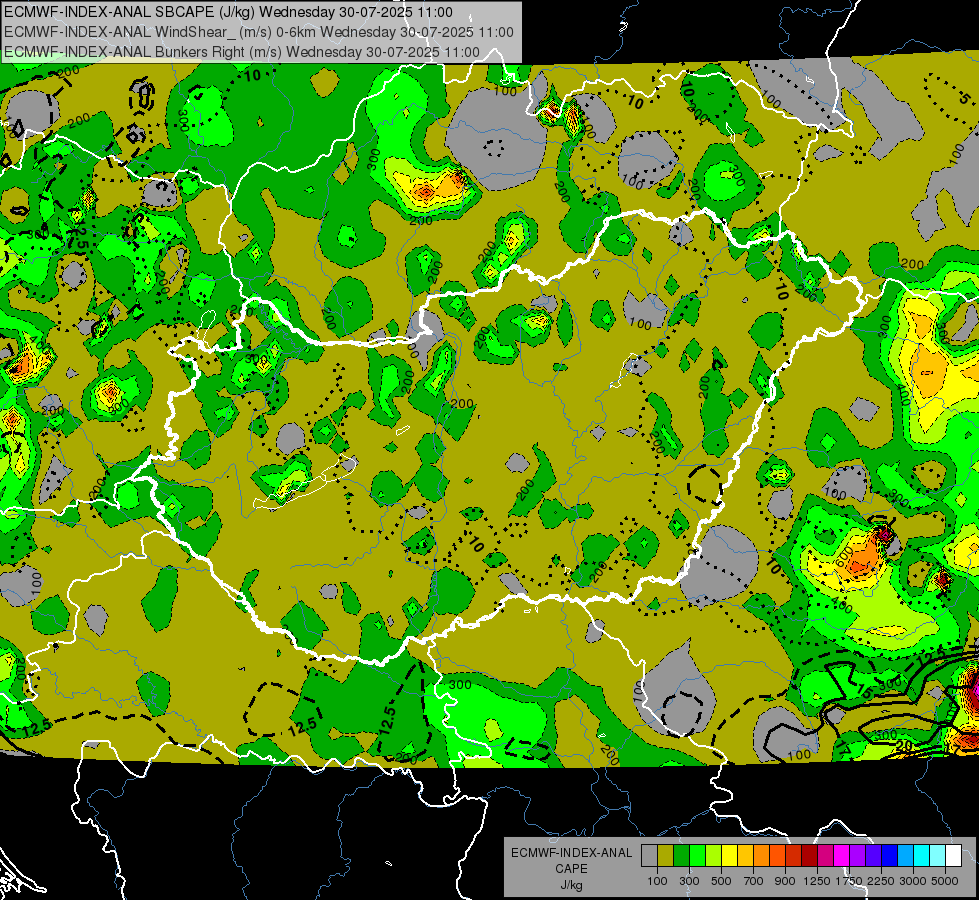Click the legend value 700
Image resolution: width=979 pixels, height=900 pixels.
pos(754,881)
